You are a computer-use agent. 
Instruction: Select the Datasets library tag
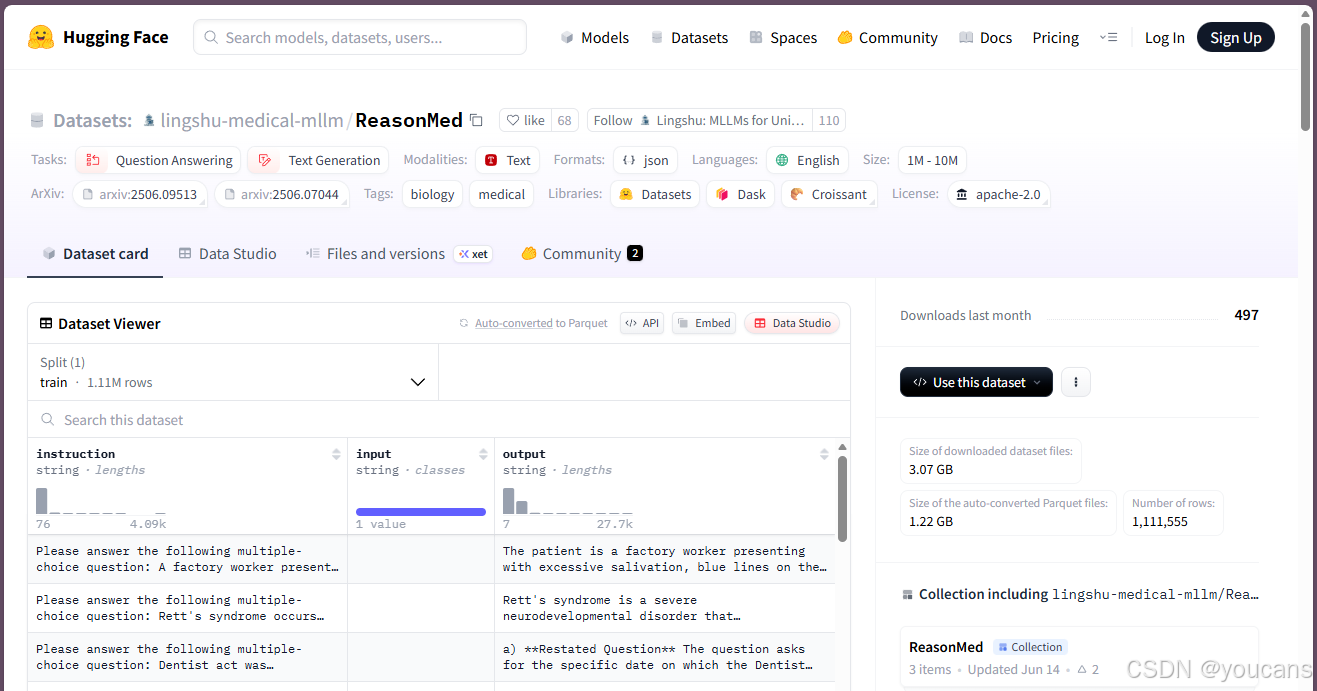(655, 194)
